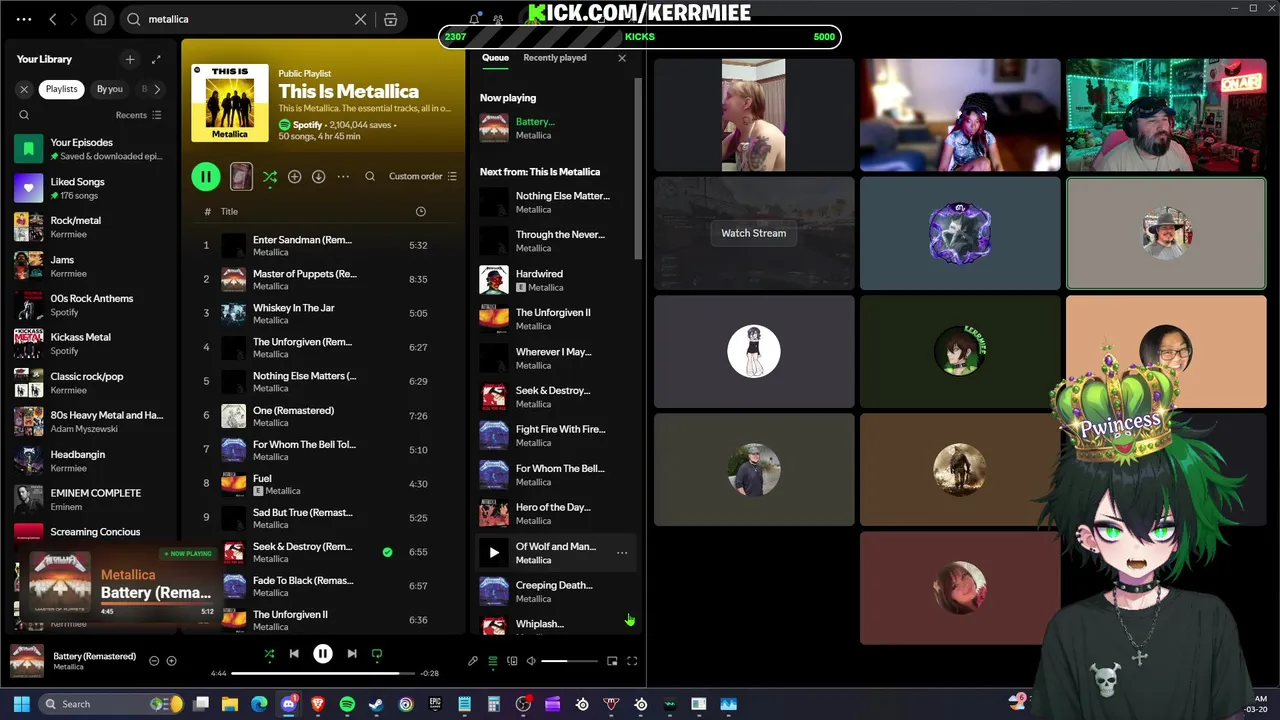Click Watch Stream button in call grid
This screenshot has height=720, width=1280.
tap(754, 233)
